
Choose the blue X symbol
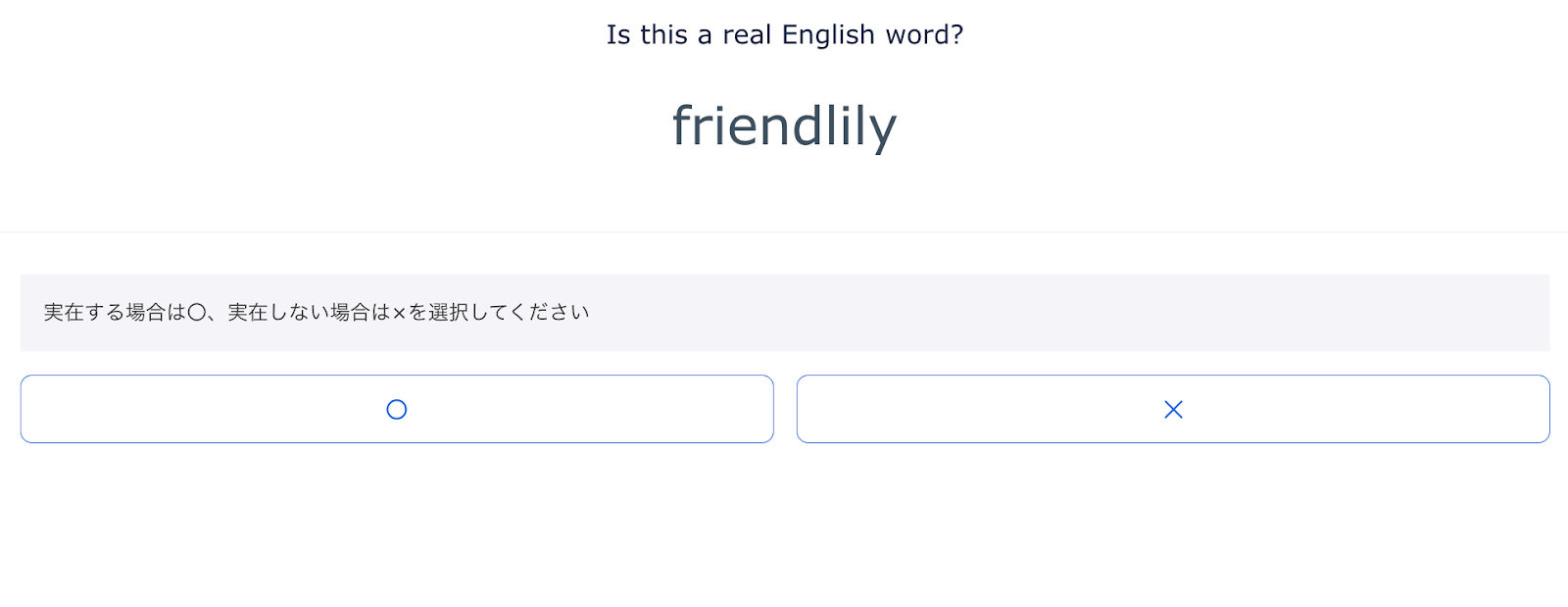(x=1173, y=409)
